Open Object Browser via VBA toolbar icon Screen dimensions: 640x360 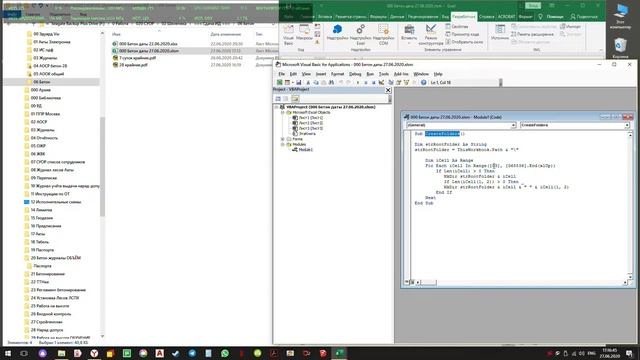coord(407,82)
